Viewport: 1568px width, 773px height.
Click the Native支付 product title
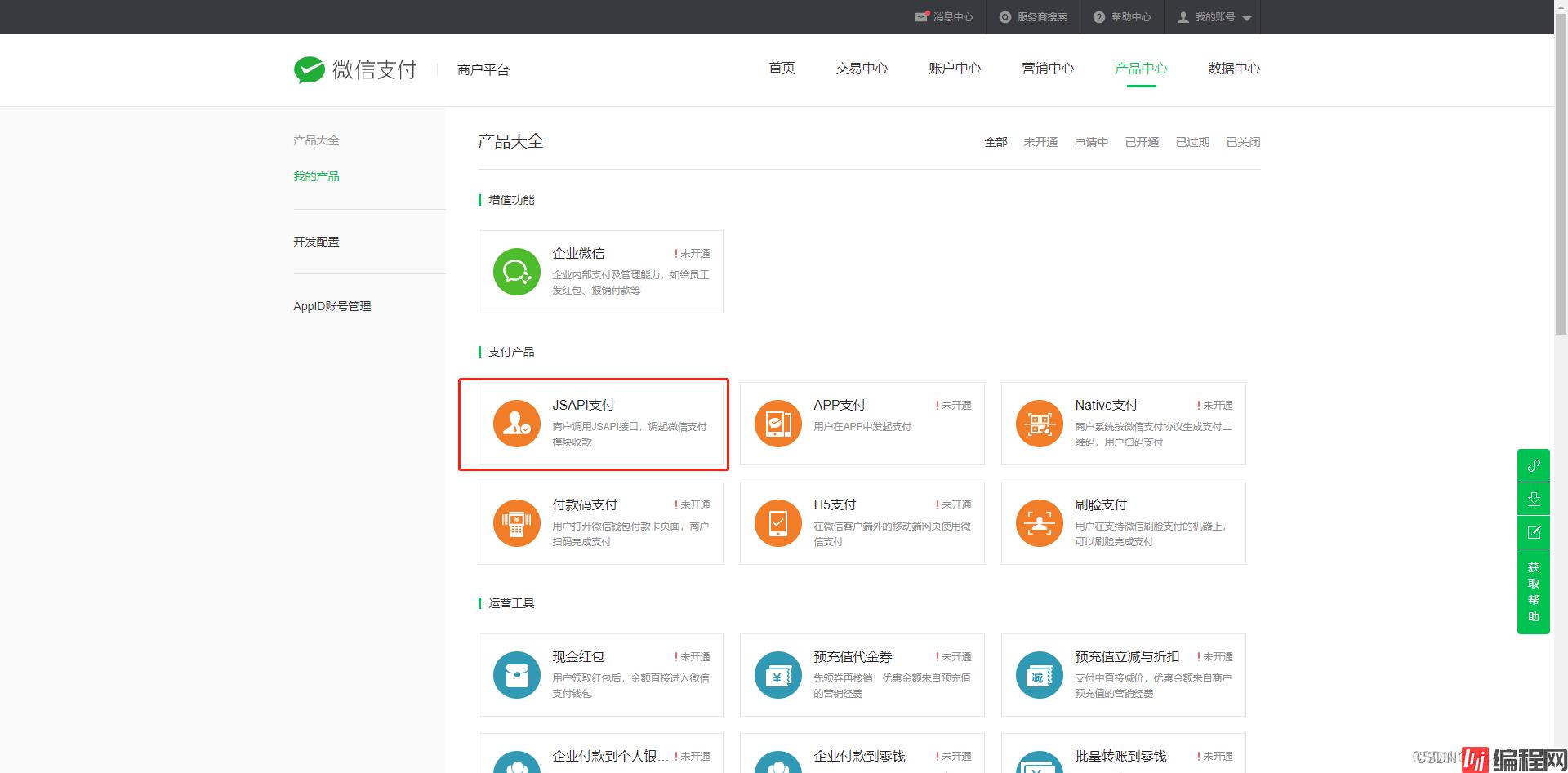coord(1106,405)
